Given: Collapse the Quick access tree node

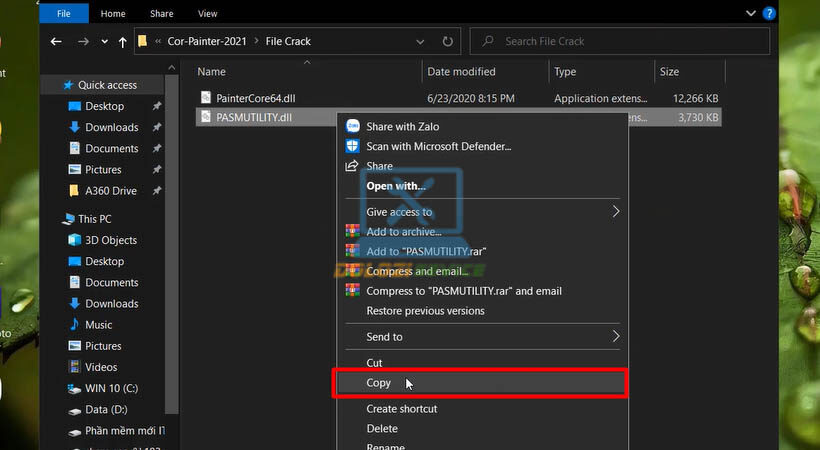Looking at the screenshot, I should [54, 86].
